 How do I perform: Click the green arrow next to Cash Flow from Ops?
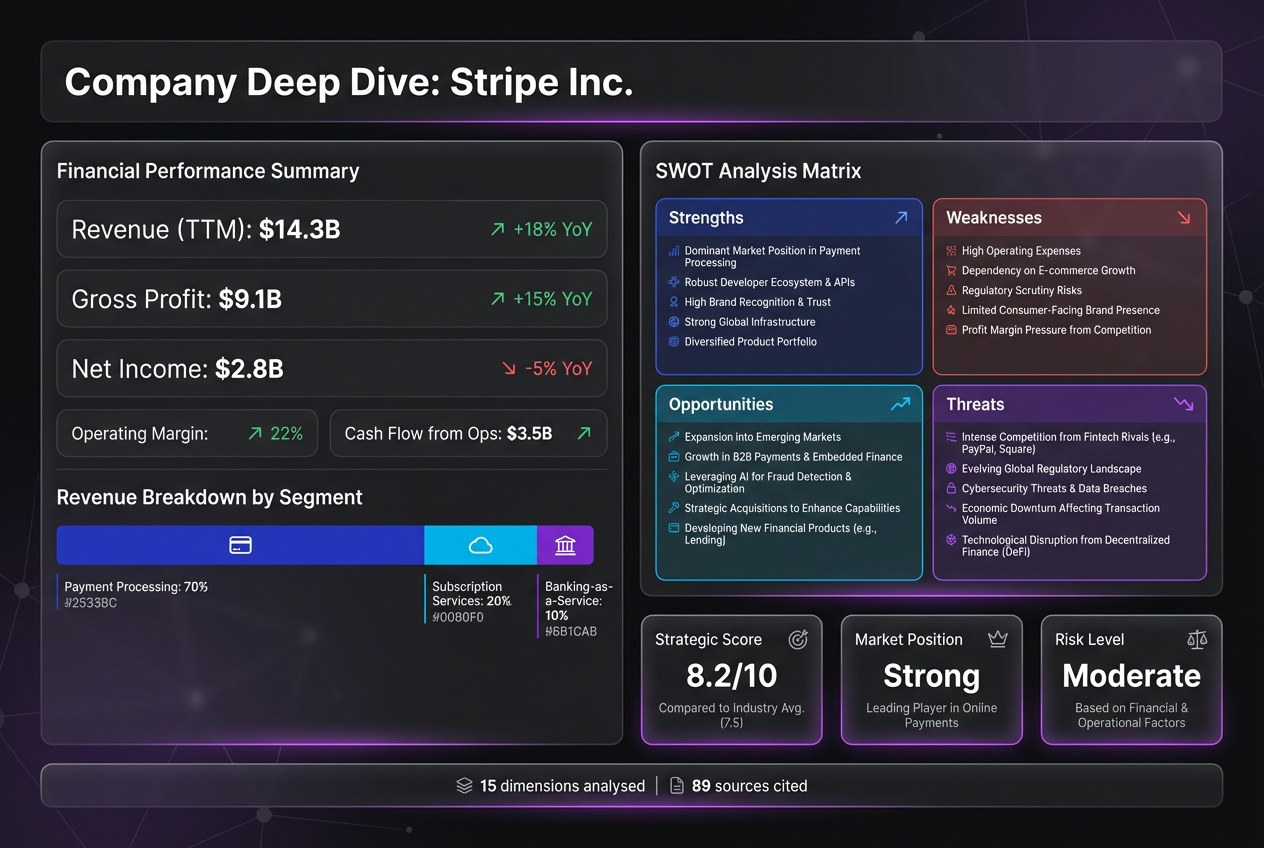(583, 433)
